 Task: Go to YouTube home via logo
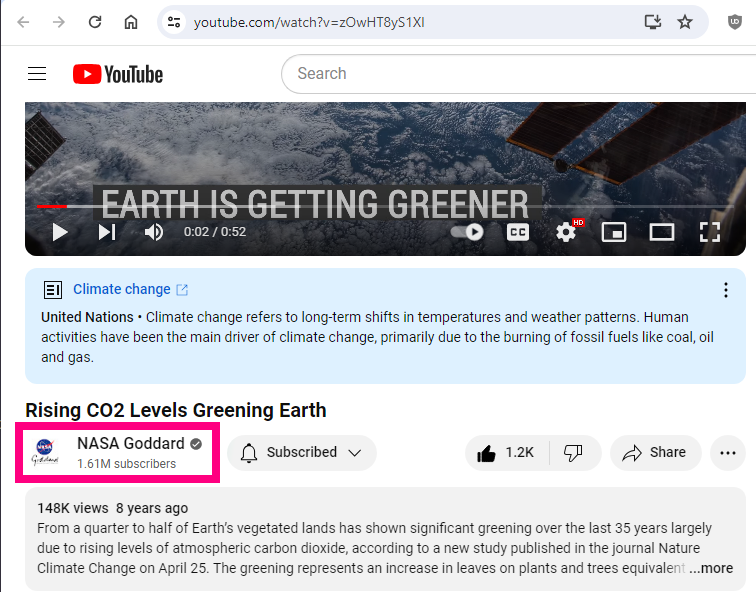[x=118, y=74]
